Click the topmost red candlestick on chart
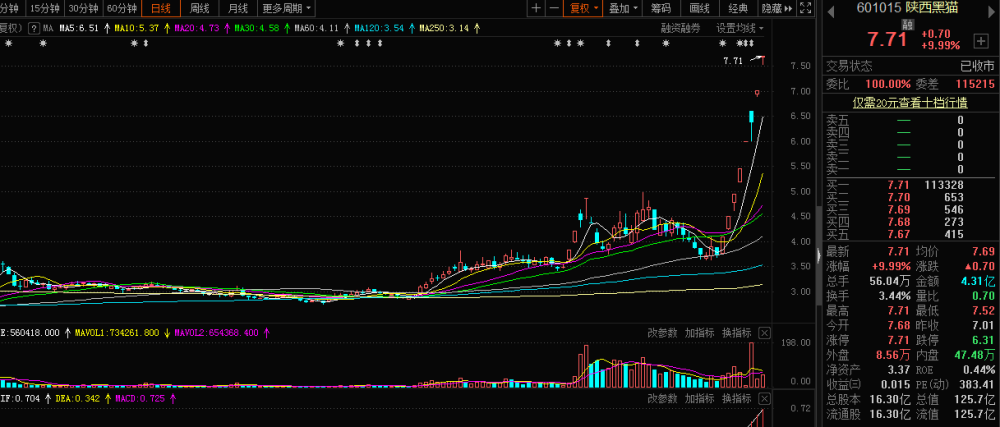Image resolution: width=1000 pixels, height=427 pixels. coord(763,61)
